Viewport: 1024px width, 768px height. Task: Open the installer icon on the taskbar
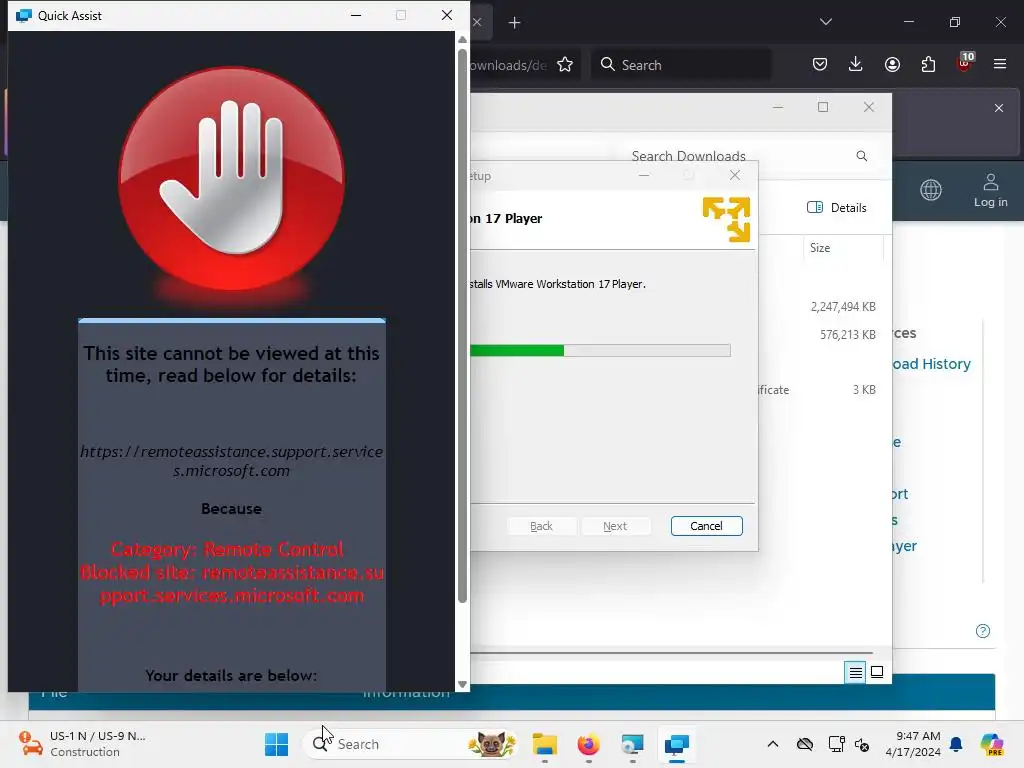coord(632,744)
